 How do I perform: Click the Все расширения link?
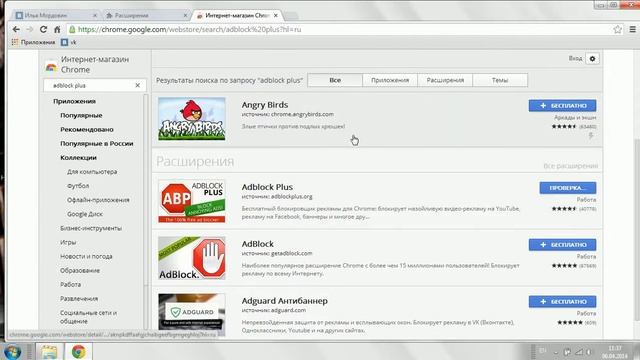click(x=571, y=166)
